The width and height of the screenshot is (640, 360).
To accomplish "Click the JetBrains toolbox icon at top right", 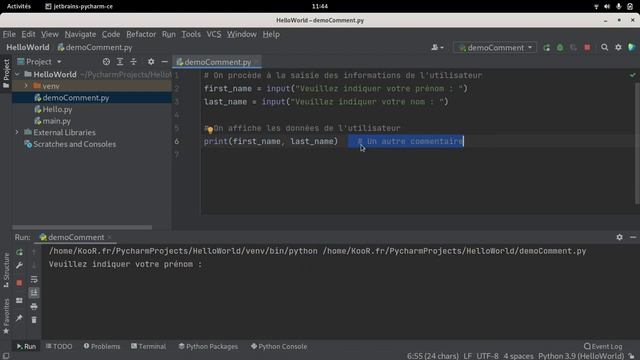I will [x=632, y=47].
